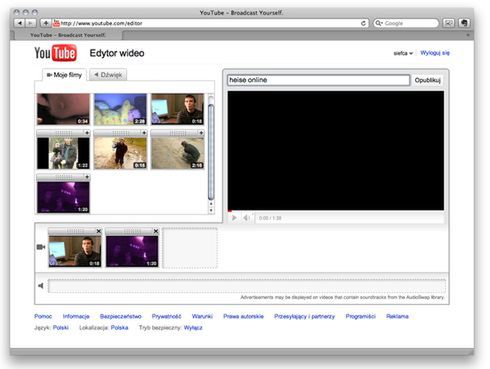490x369 pixels.
Task: Click the Wyloguj się link
Action: (435, 53)
